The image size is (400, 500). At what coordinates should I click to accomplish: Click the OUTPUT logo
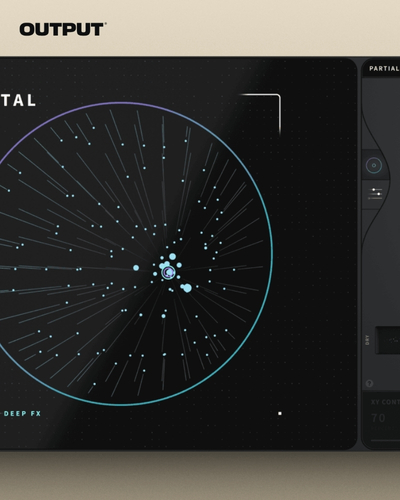63,29
